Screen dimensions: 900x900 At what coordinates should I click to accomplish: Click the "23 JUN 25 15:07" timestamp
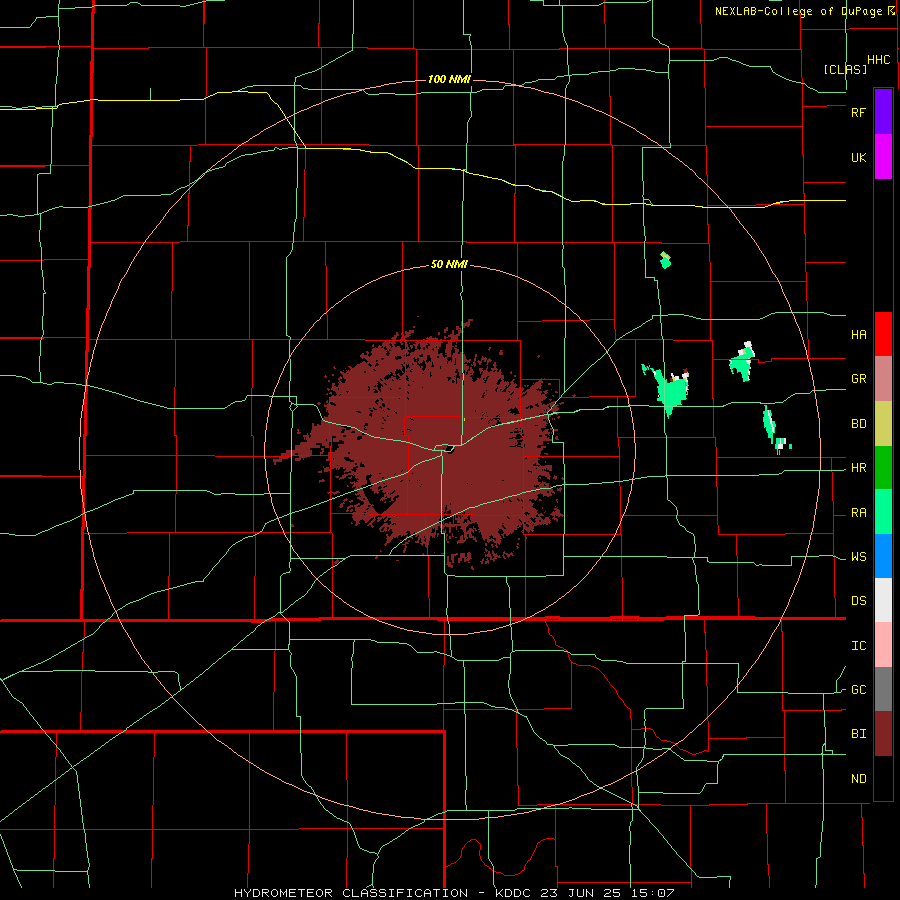tap(607, 893)
